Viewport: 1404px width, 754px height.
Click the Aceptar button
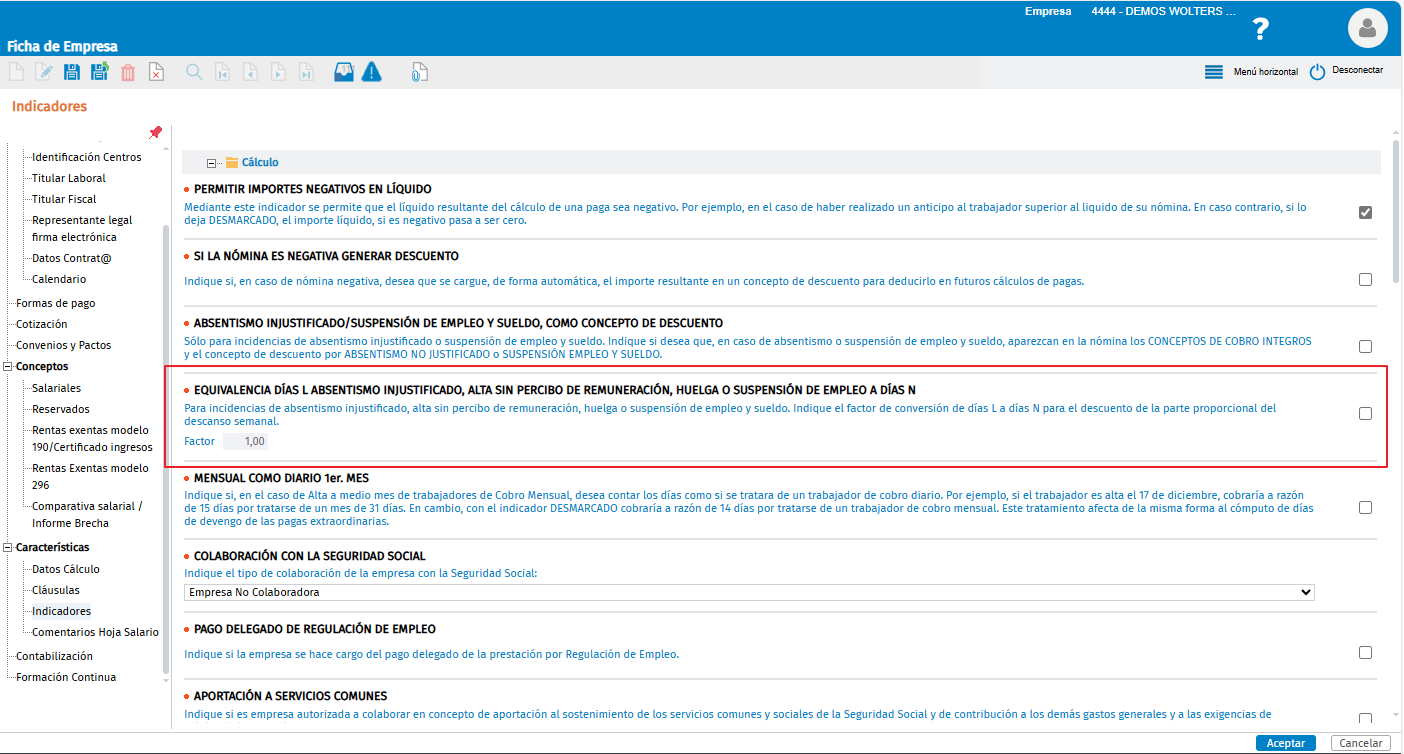point(1286,743)
